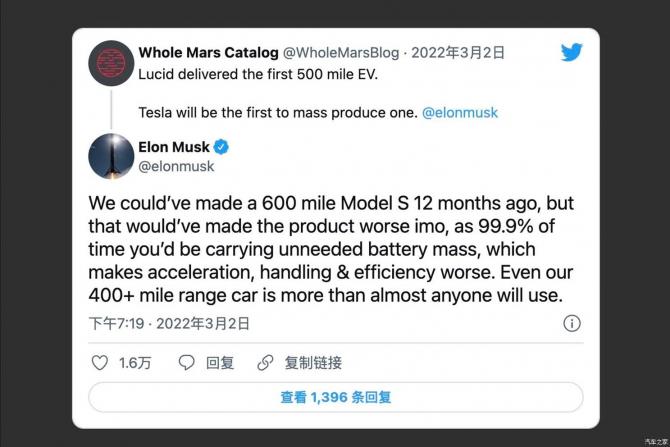Follow the blue @elonmusk mention link
The width and height of the screenshot is (670, 447).
(460, 113)
